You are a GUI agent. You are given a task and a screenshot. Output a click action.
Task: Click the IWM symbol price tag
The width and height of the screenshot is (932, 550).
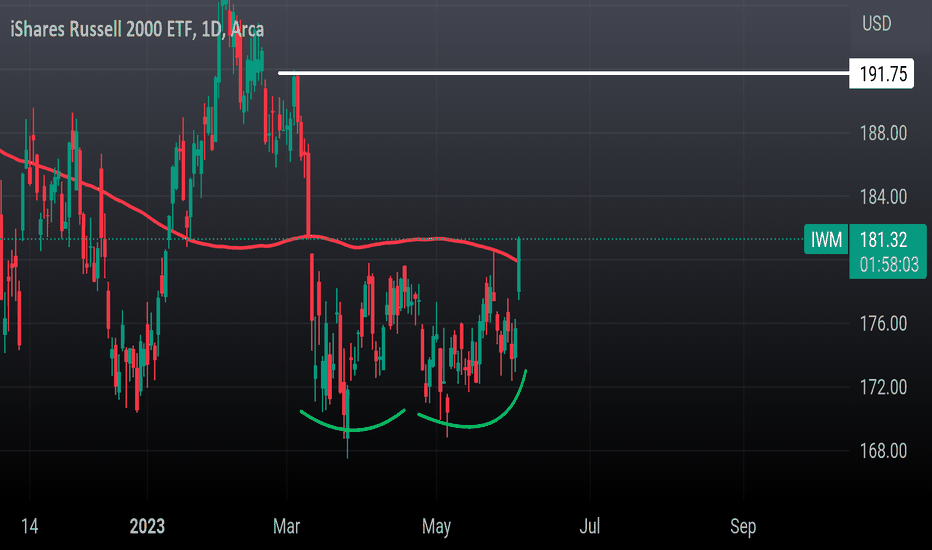coord(826,240)
